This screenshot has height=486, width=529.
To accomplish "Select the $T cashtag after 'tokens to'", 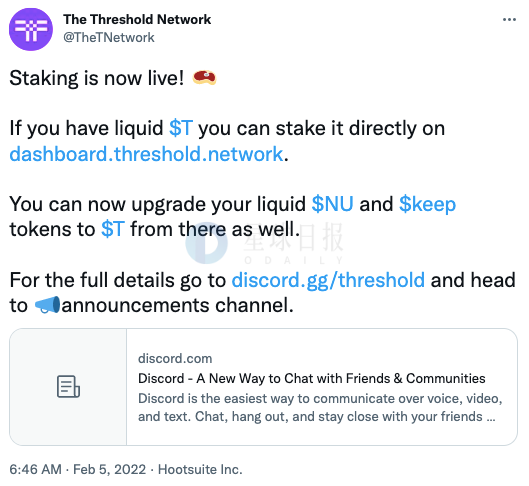I will coord(113,229).
